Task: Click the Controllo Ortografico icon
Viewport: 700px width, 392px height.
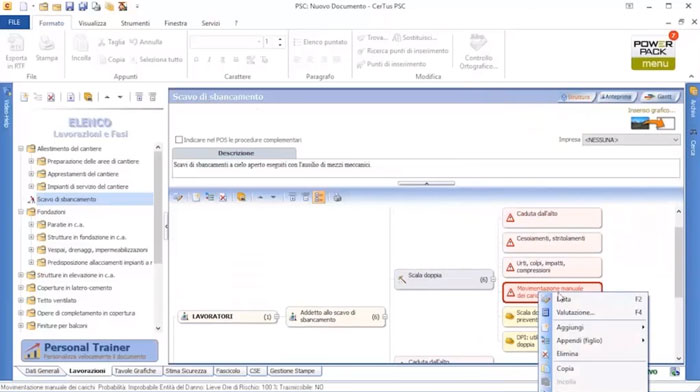Action: tap(478, 52)
